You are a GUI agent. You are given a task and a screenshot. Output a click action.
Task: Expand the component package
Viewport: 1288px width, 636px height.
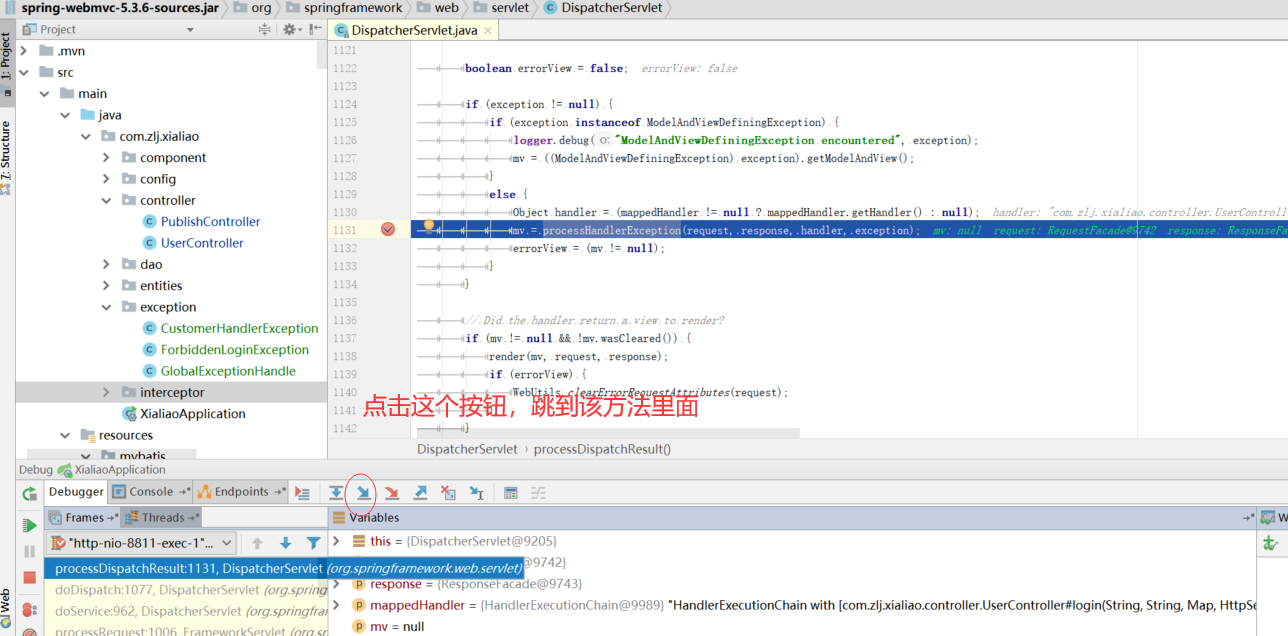[x=106, y=158]
